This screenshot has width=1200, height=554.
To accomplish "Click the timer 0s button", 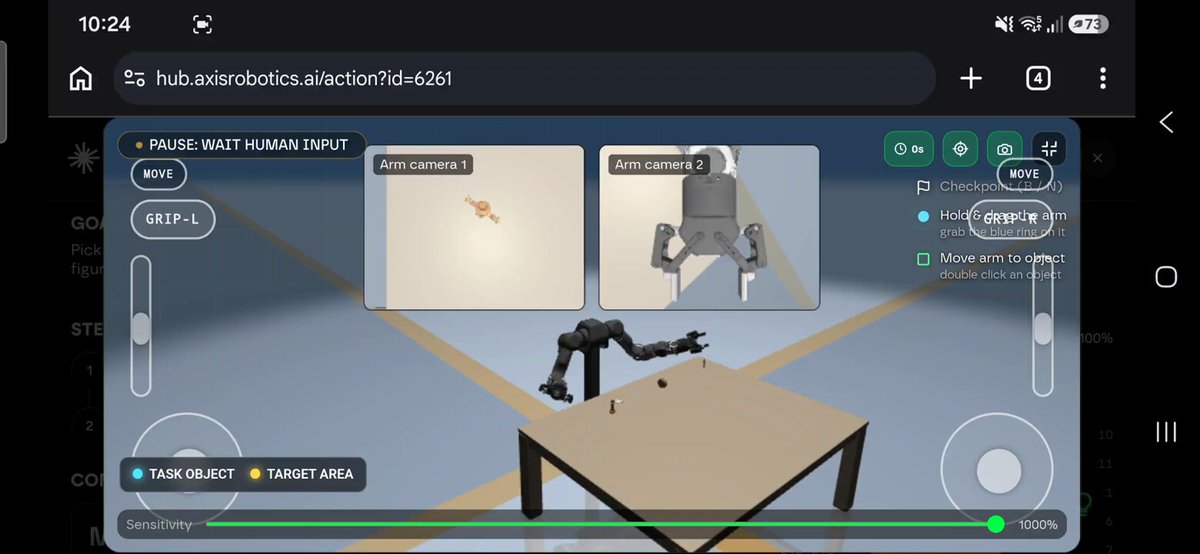I will point(908,149).
